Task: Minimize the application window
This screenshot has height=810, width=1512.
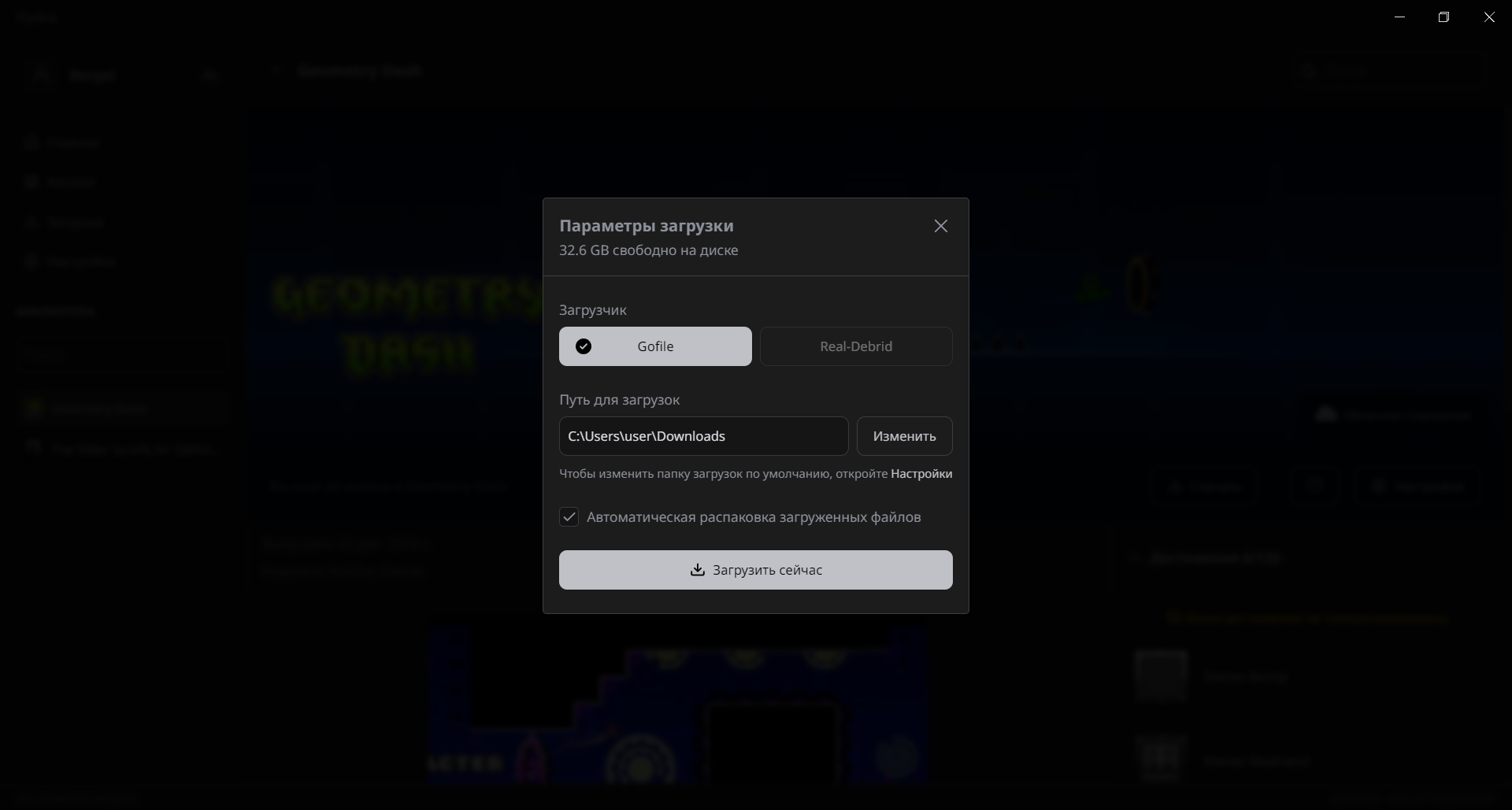Action: point(1399,17)
